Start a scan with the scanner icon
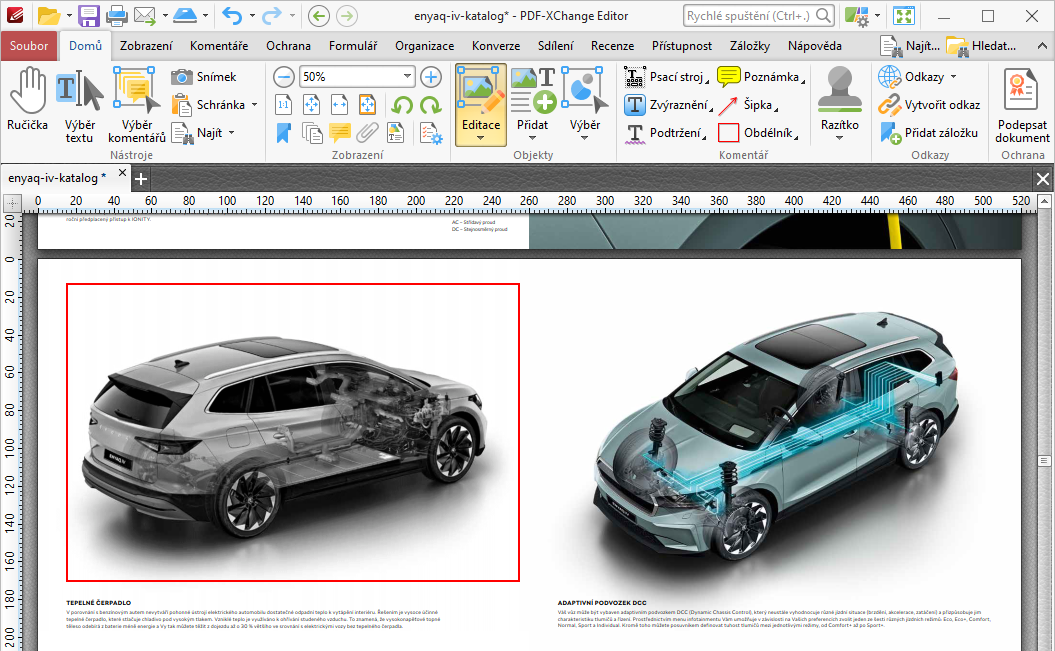 184,15
